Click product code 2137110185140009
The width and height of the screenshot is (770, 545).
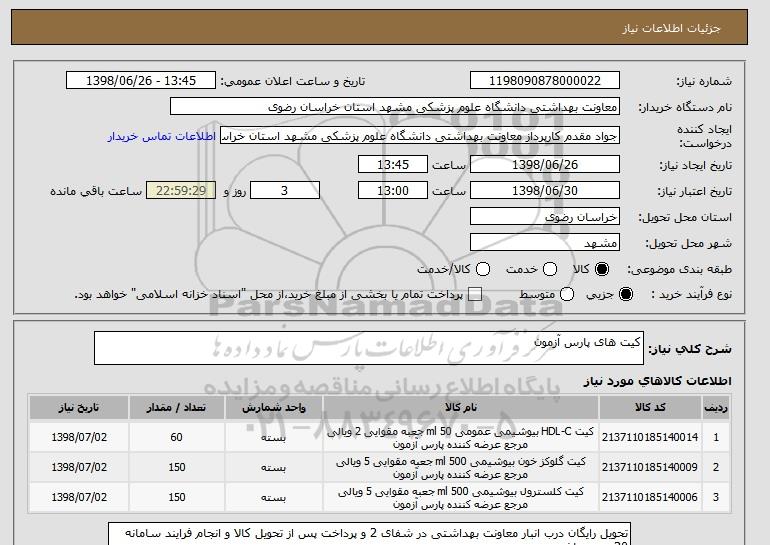pyautogui.click(x=650, y=467)
